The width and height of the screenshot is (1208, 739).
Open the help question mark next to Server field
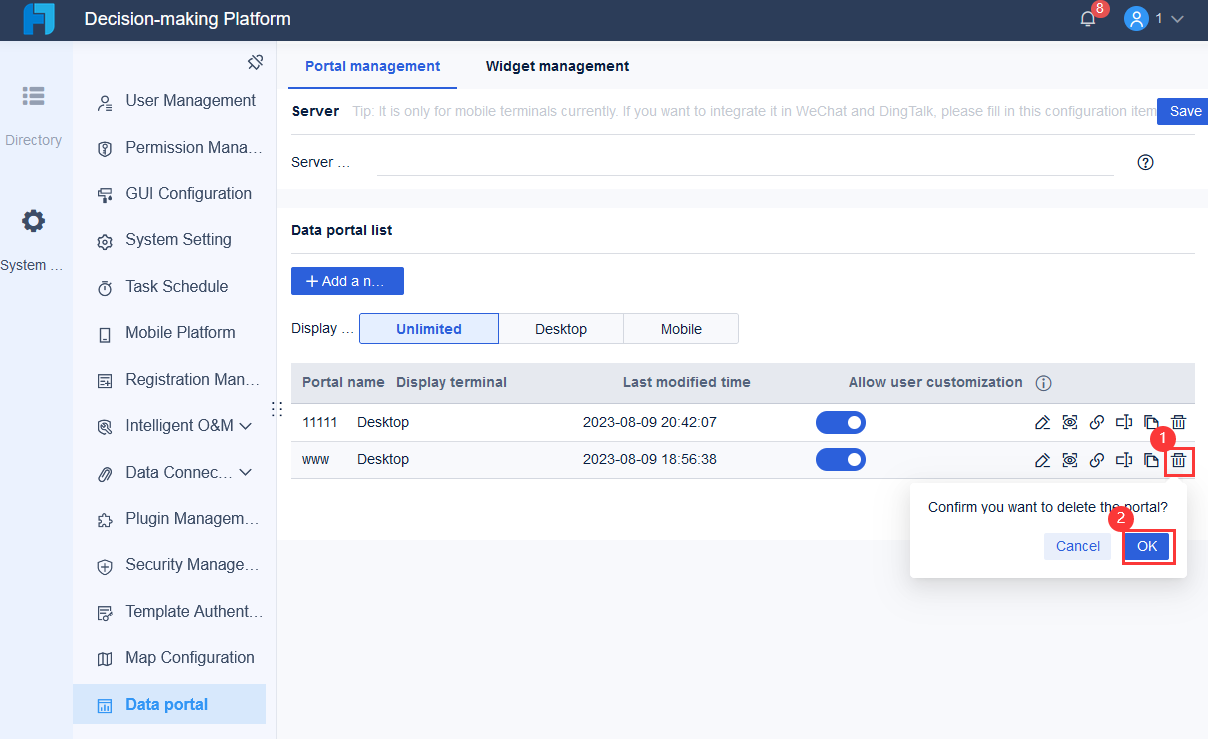coord(1146,161)
